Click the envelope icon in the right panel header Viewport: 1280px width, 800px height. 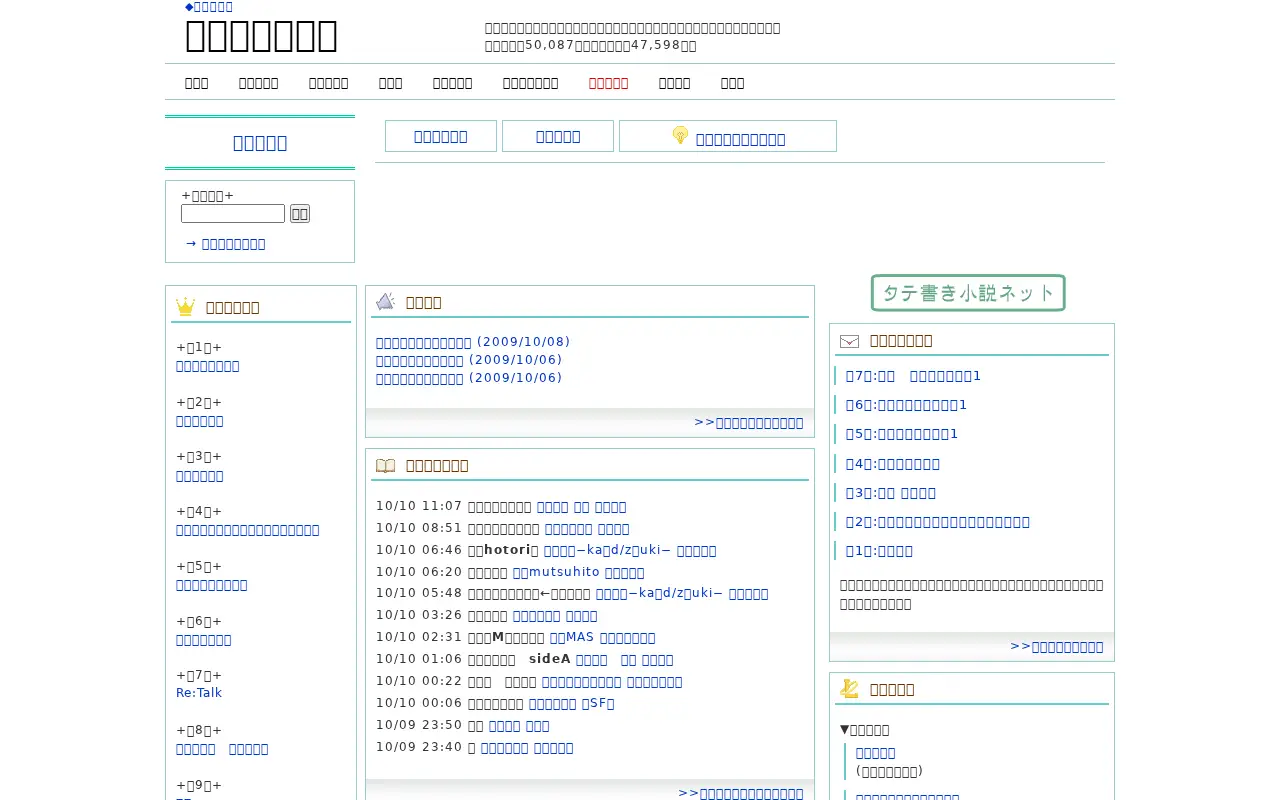(849, 341)
